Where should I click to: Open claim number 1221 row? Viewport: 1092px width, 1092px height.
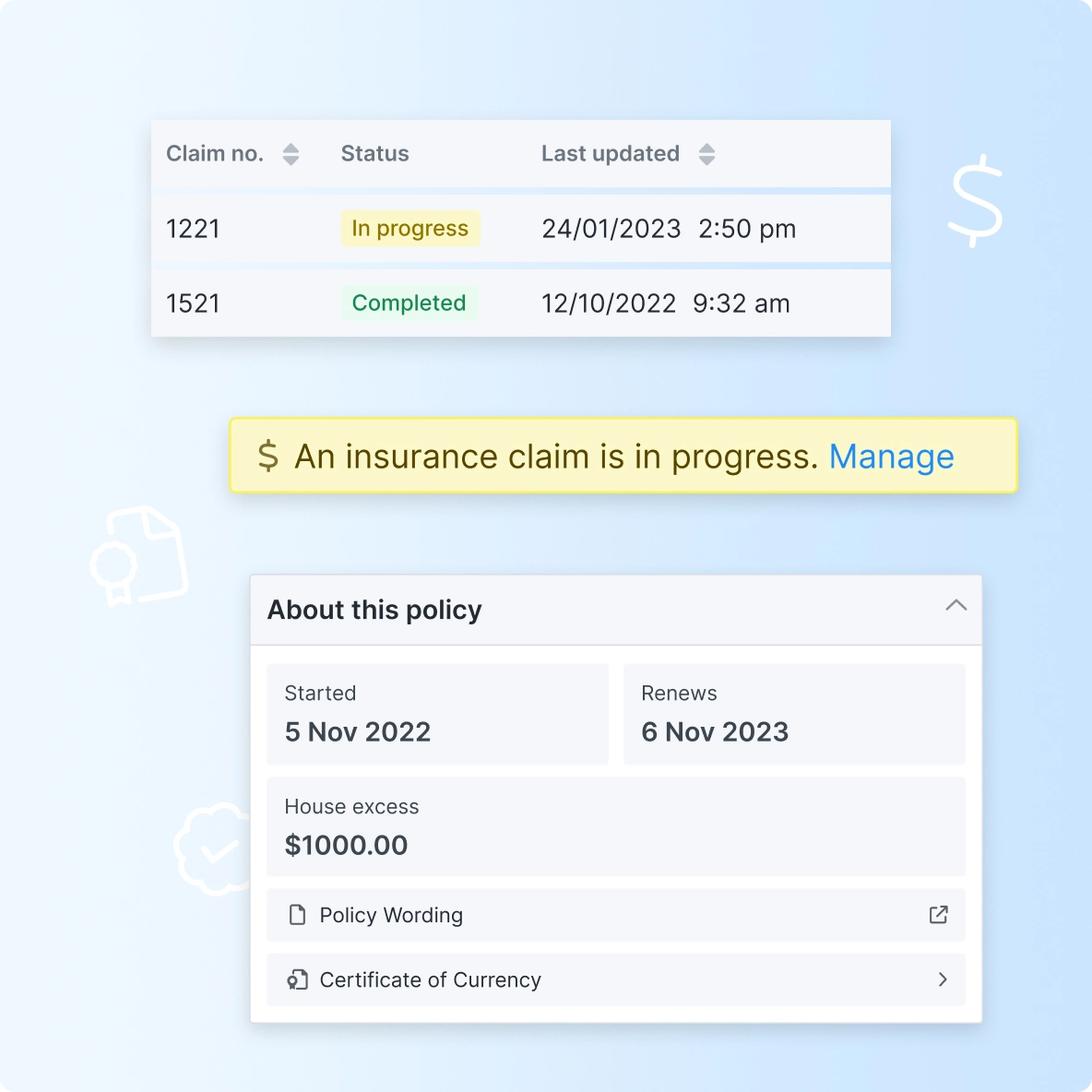coord(193,229)
